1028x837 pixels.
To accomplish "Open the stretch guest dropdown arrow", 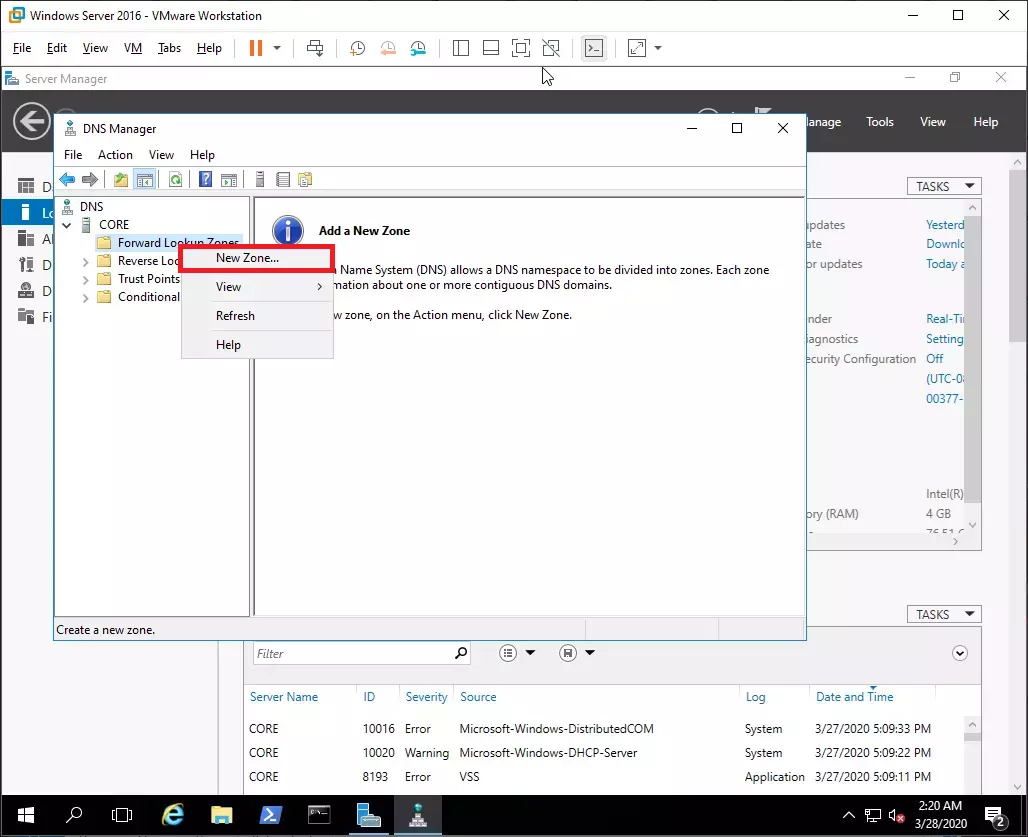I will click(658, 48).
